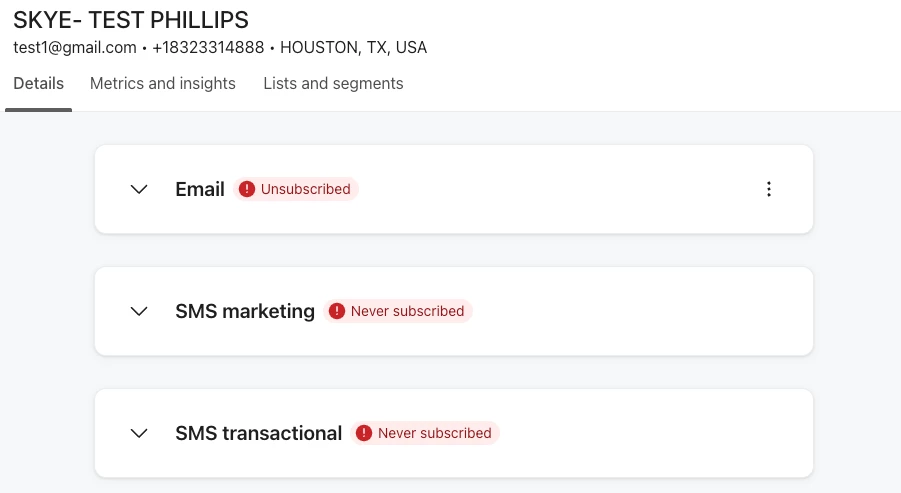
Task: Click the HOUSTON, TX, USA location text
Action: [x=353, y=48]
